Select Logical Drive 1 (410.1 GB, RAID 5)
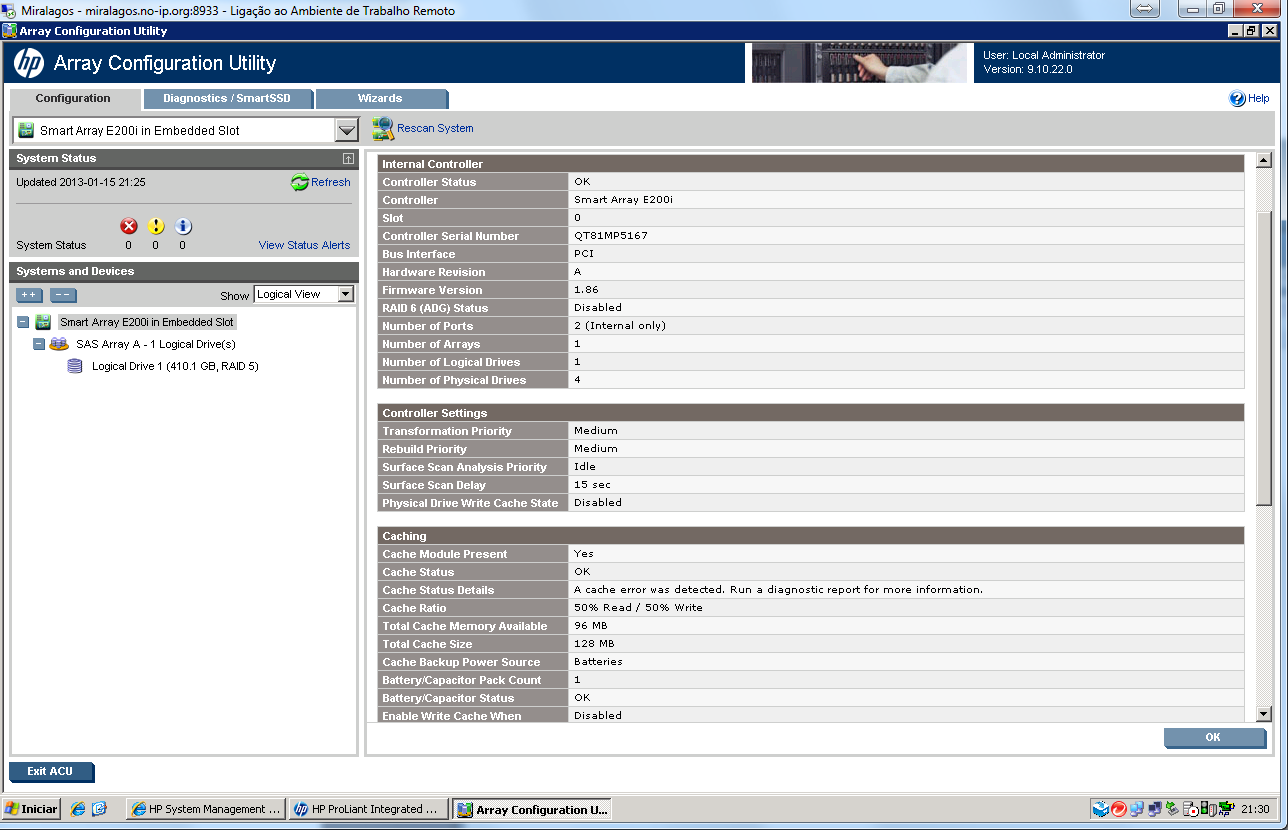Screen dimensions: 1288x830 click(x=175, y=366)
